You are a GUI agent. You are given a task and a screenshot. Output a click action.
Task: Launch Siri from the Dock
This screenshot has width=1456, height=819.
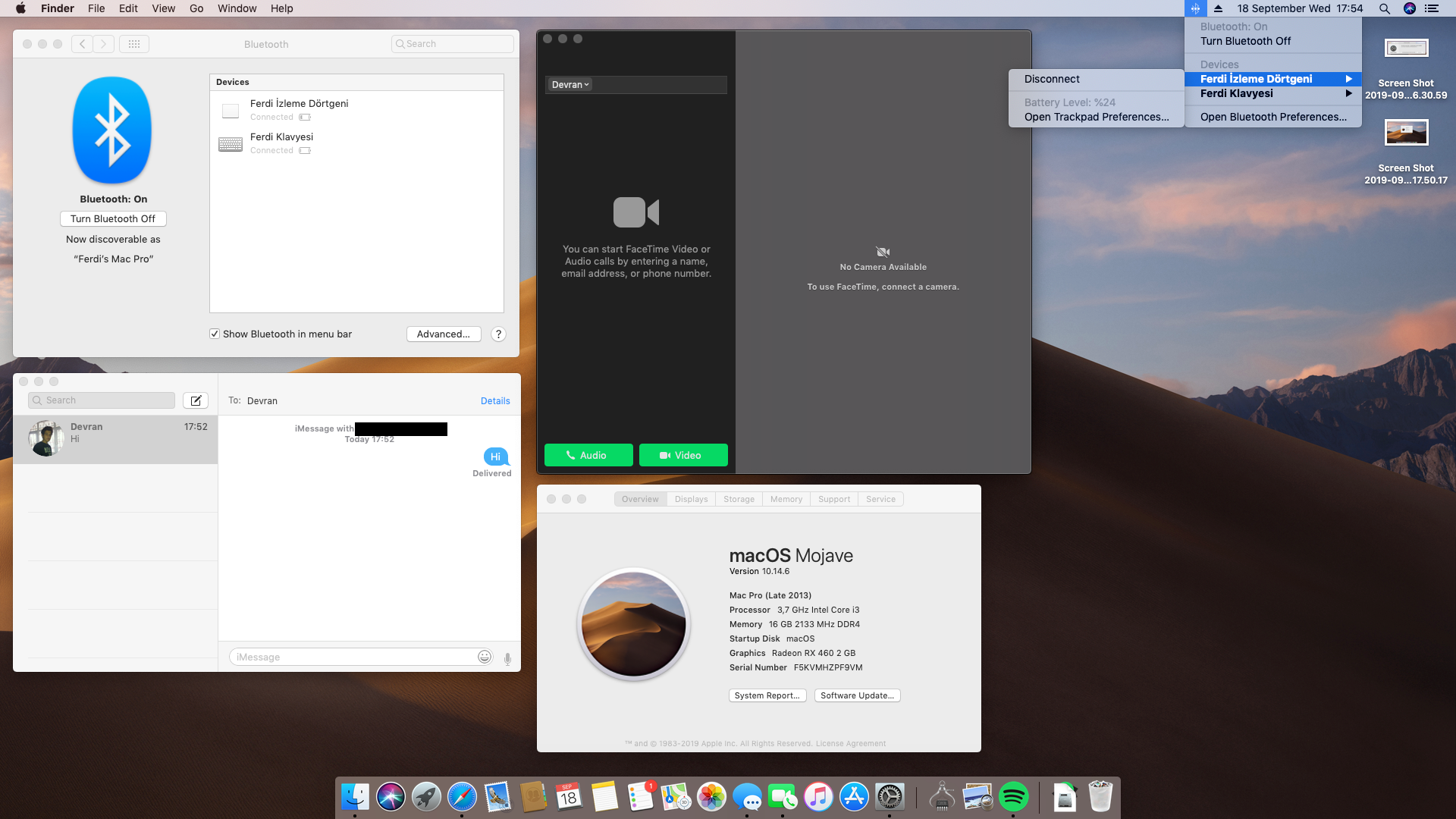click(x=391, y=797)
